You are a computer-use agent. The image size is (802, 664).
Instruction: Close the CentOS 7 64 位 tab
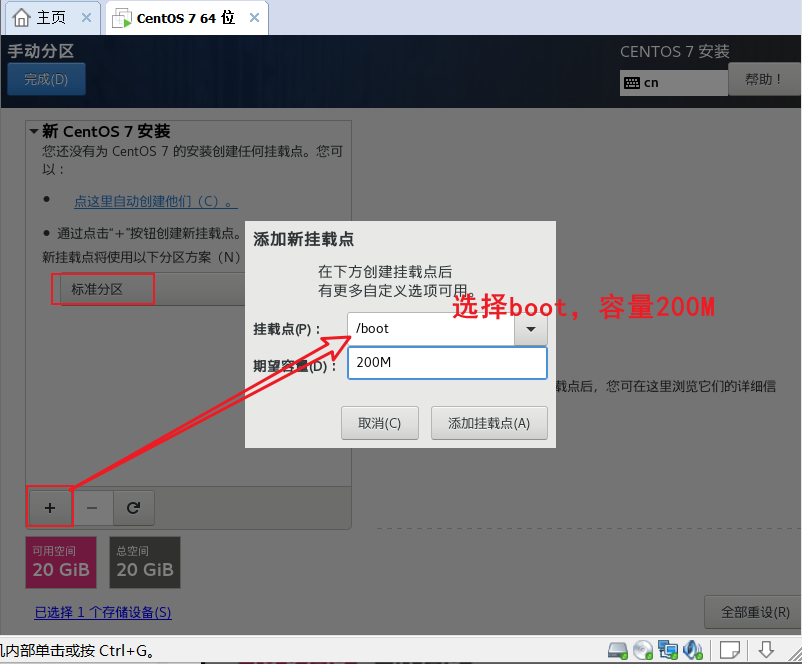pyautogui.click(x=254, y=18)
